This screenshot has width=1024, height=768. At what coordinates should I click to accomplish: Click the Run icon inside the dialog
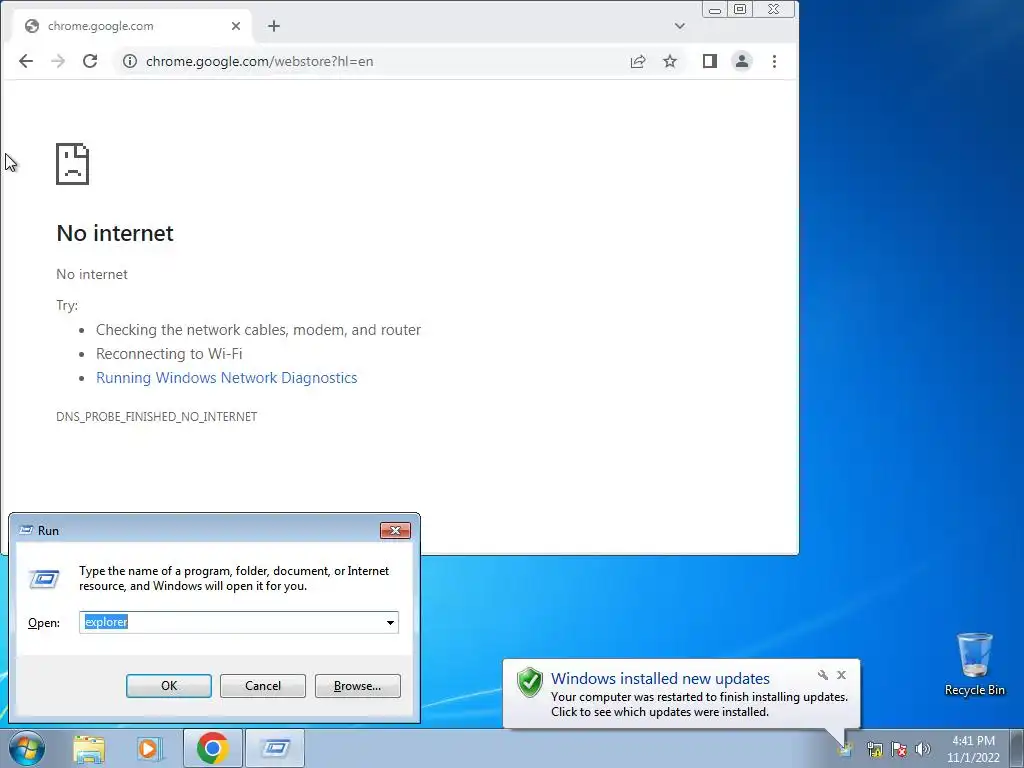tap(44, 579)
